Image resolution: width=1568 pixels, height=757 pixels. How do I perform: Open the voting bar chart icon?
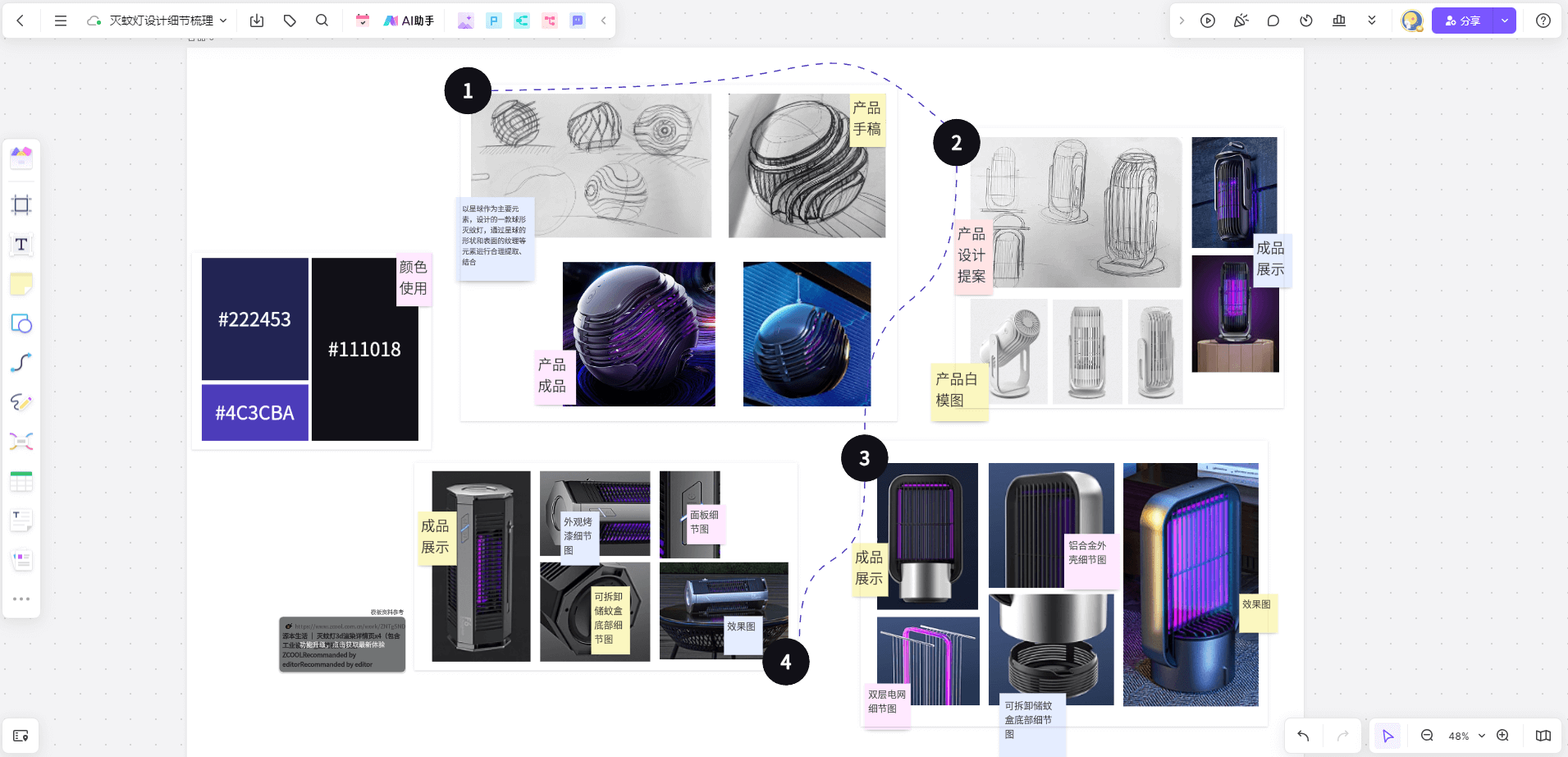tap(1339, 21)
